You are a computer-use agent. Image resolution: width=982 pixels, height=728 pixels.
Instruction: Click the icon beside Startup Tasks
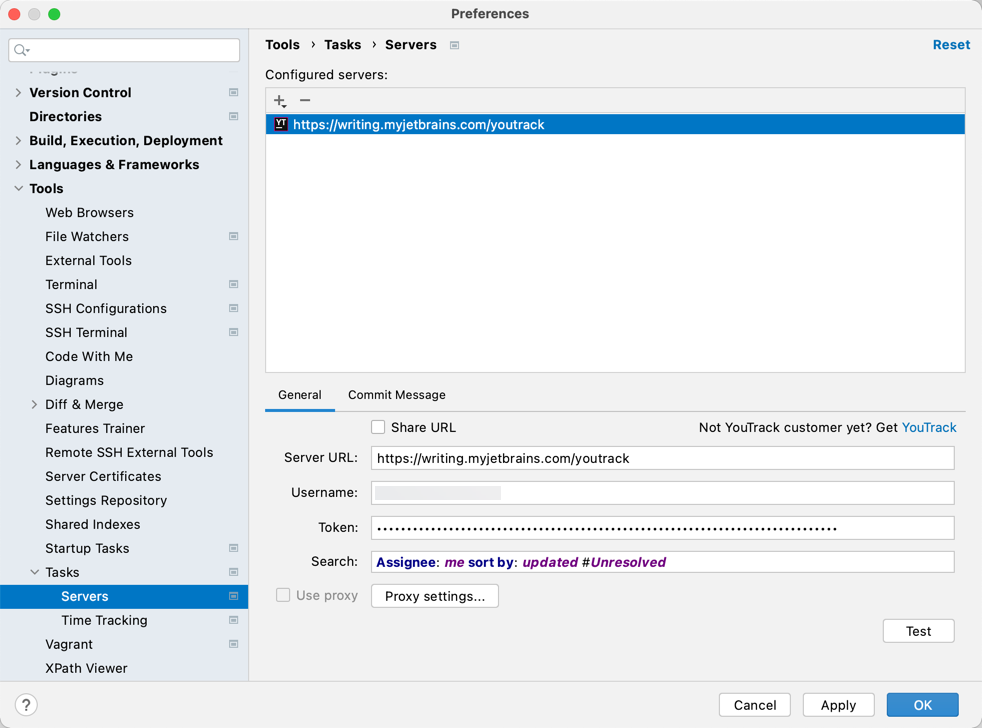[x=233, y=548]
